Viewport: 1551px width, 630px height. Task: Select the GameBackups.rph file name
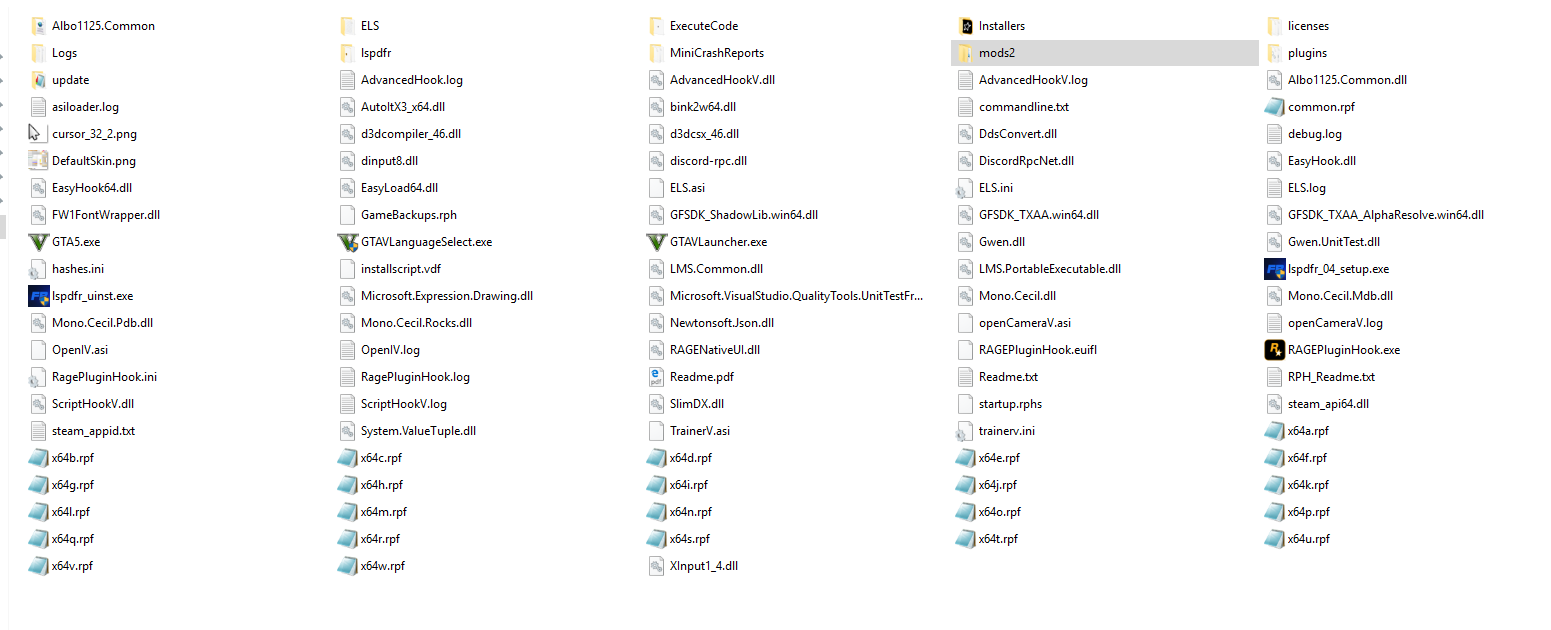coord(408,215)
